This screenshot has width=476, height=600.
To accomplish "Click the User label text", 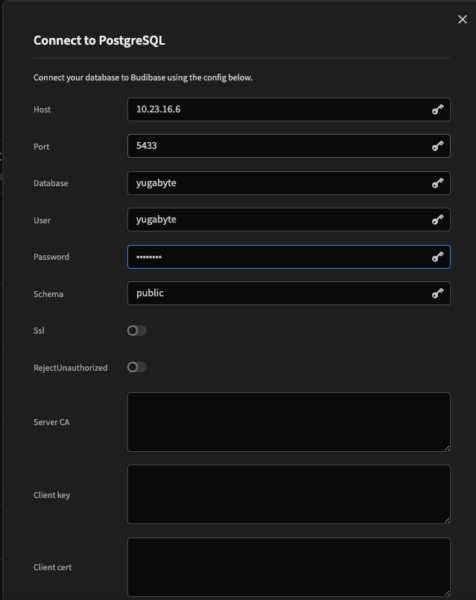I will pyautogui.click(x=42, y=220).
